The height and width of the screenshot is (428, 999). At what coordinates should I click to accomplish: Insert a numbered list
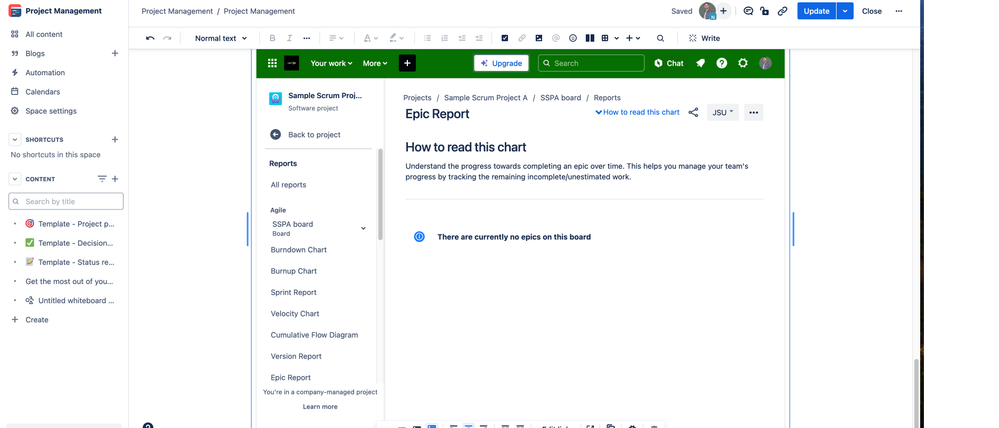coord(445,38)
